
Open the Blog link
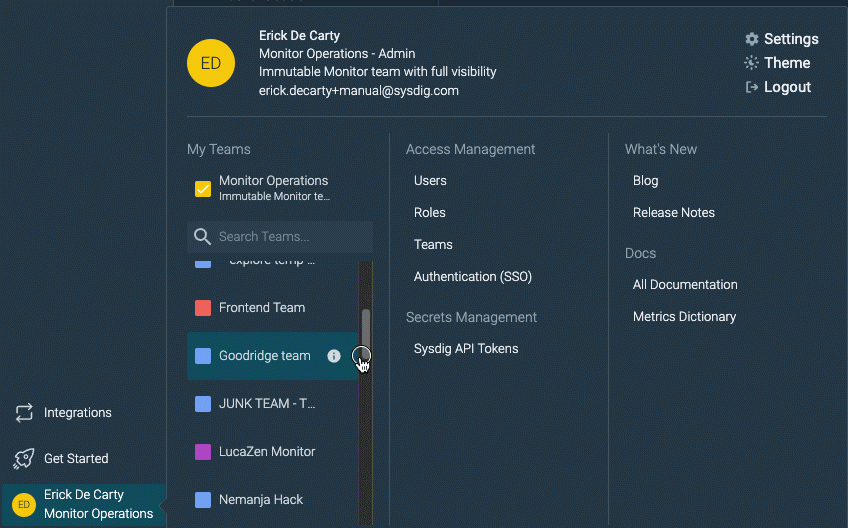(645, 181)
